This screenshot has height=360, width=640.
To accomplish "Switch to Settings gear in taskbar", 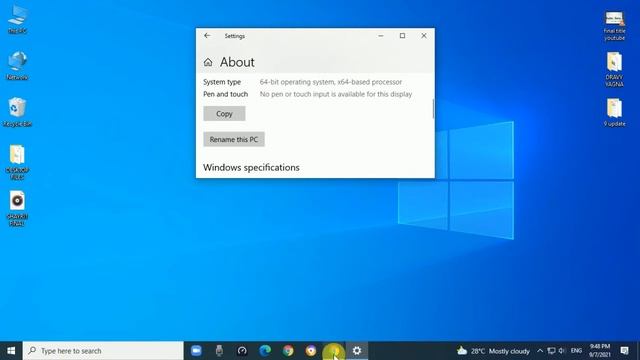I will coord(357,351).
